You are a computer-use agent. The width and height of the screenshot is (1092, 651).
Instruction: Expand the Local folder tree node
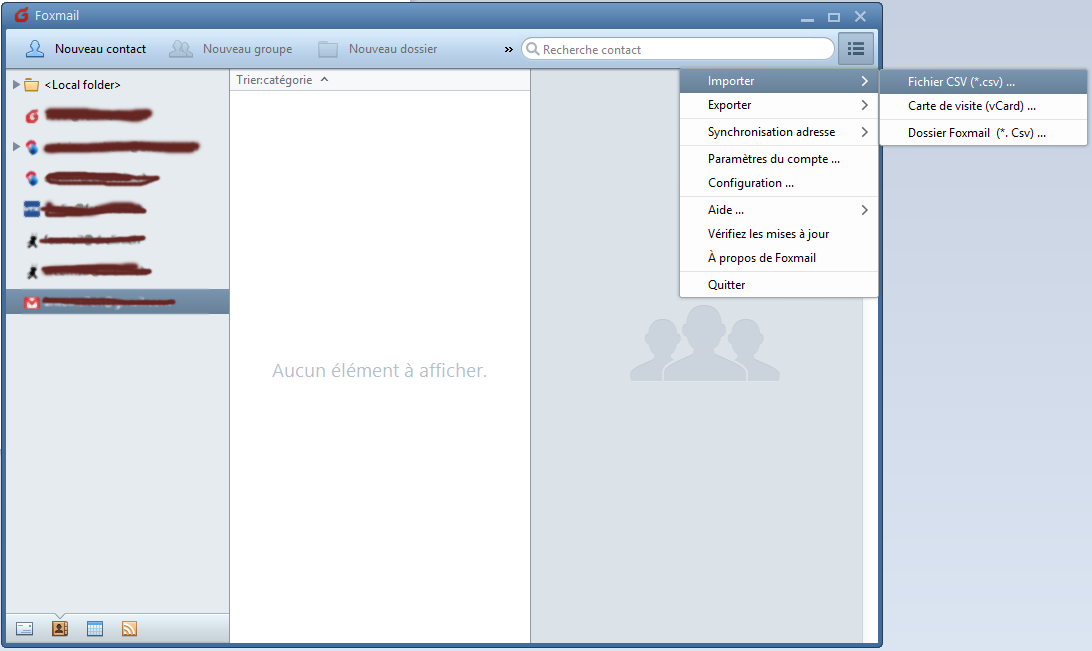(x=16, y=84)
